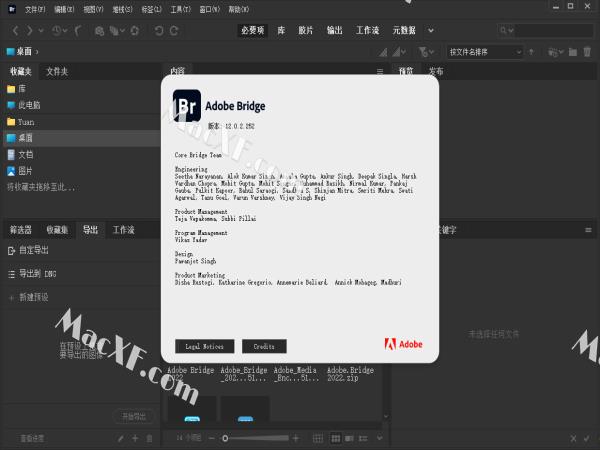Rotate counterclockwise using the toolbar icon
Viewport: 600px width, 450px height.
pyautogui.click(x=159, y=31)
